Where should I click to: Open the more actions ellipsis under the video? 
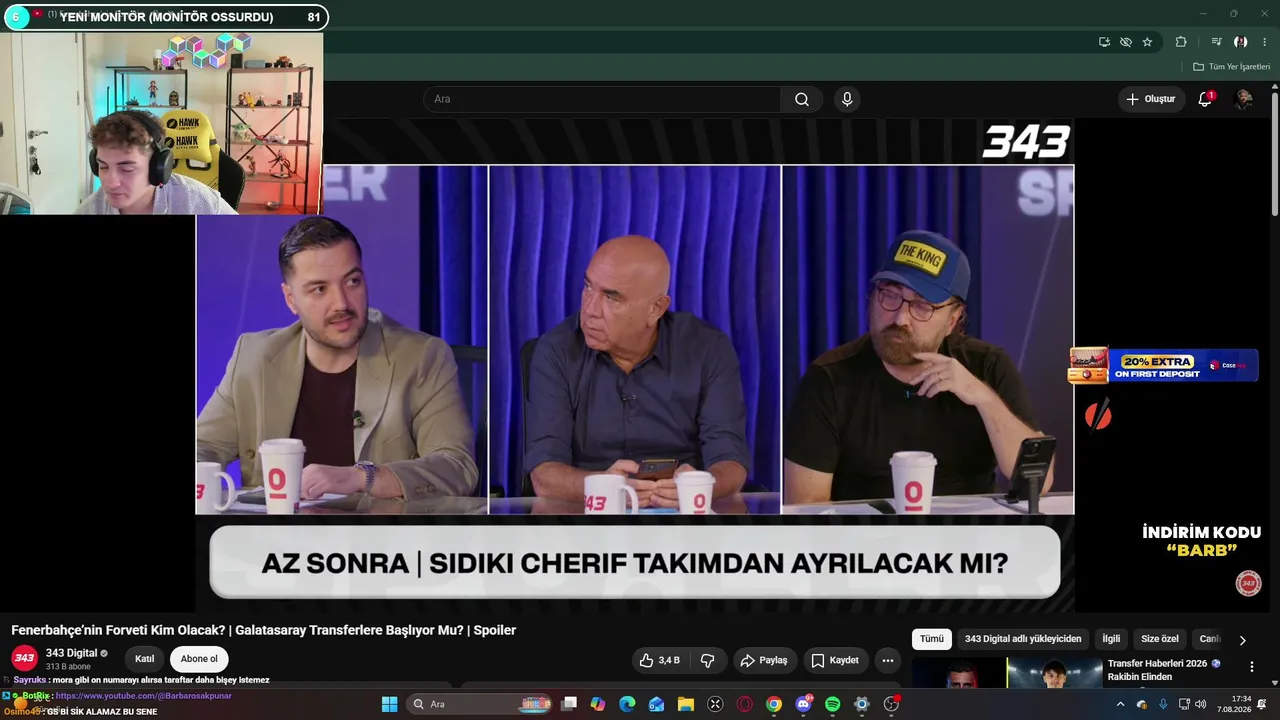click(x=887, y=660)
